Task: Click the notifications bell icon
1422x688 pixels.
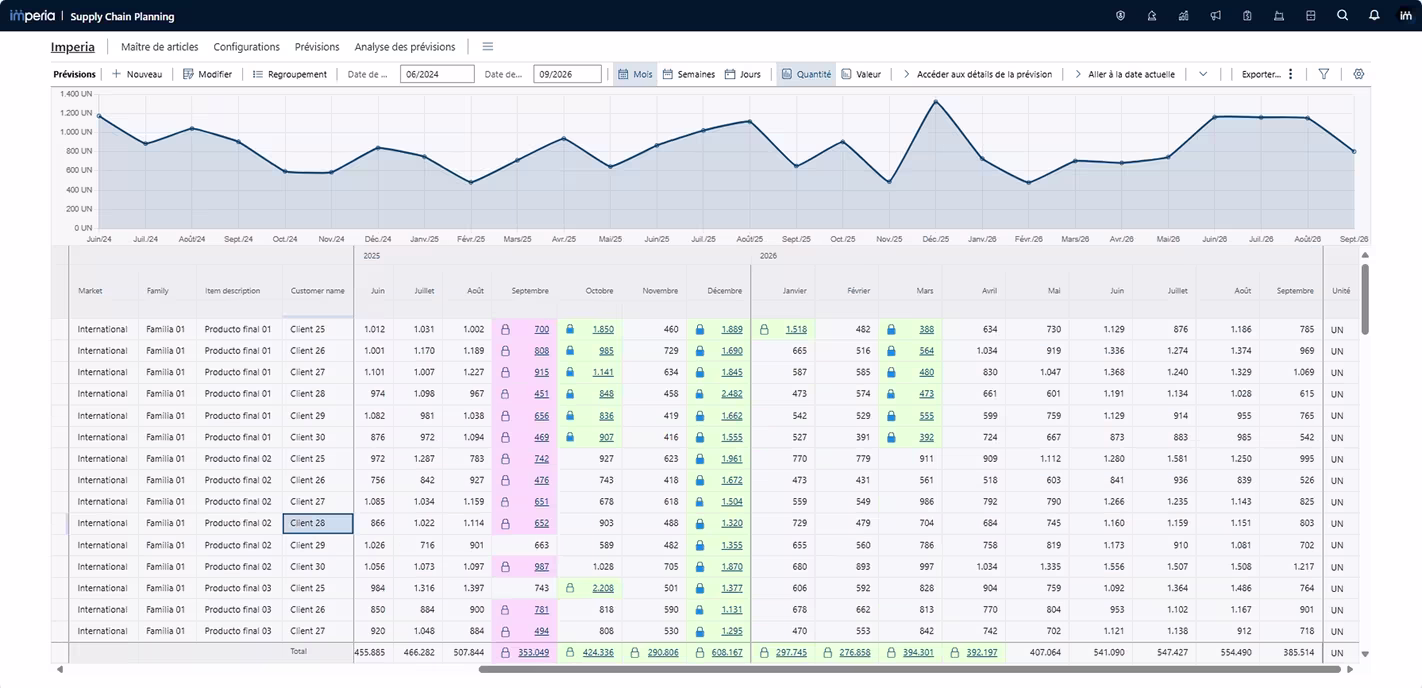Action: (x=1374, y=16)
